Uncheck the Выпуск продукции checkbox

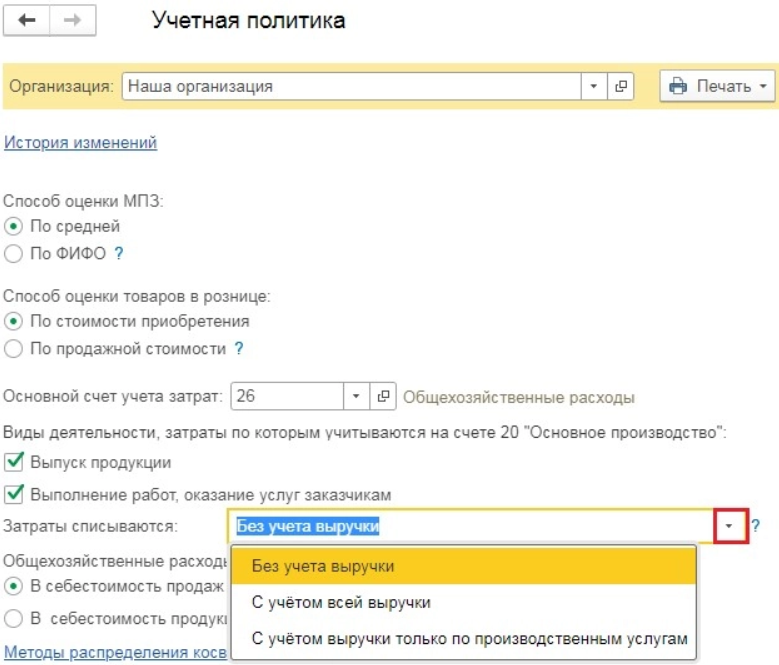point(14,463)
